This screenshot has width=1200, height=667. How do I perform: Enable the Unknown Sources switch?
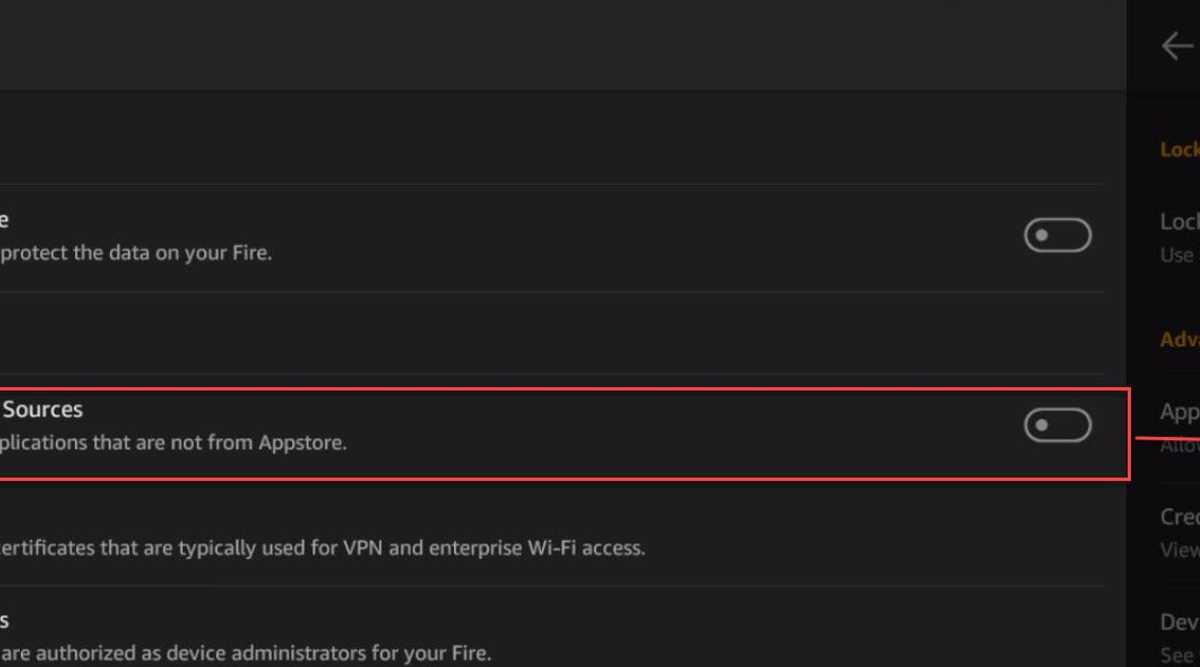pyautogui.click(x=1057, y=425)
